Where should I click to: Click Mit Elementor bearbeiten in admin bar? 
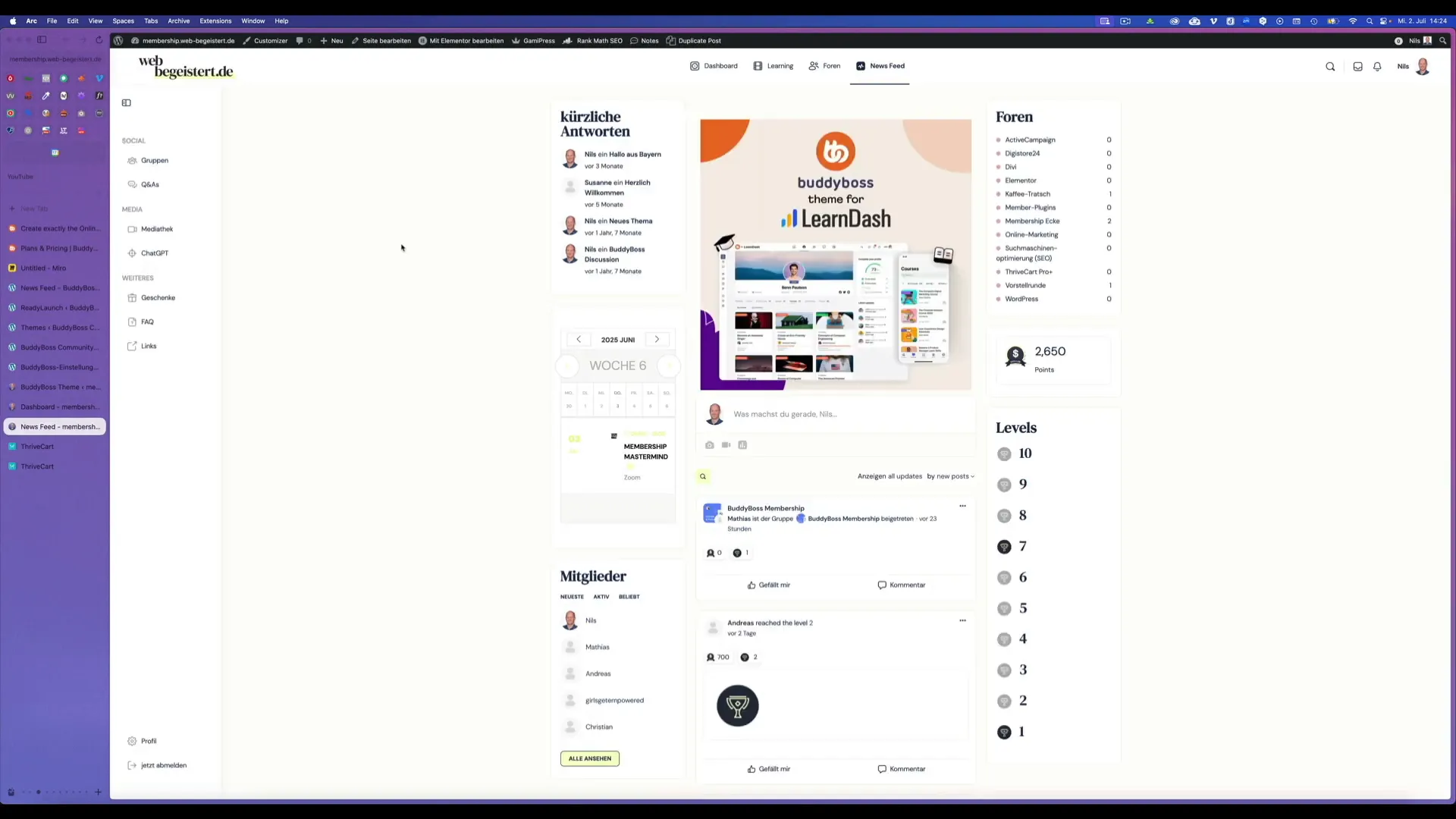pos(461,41)
